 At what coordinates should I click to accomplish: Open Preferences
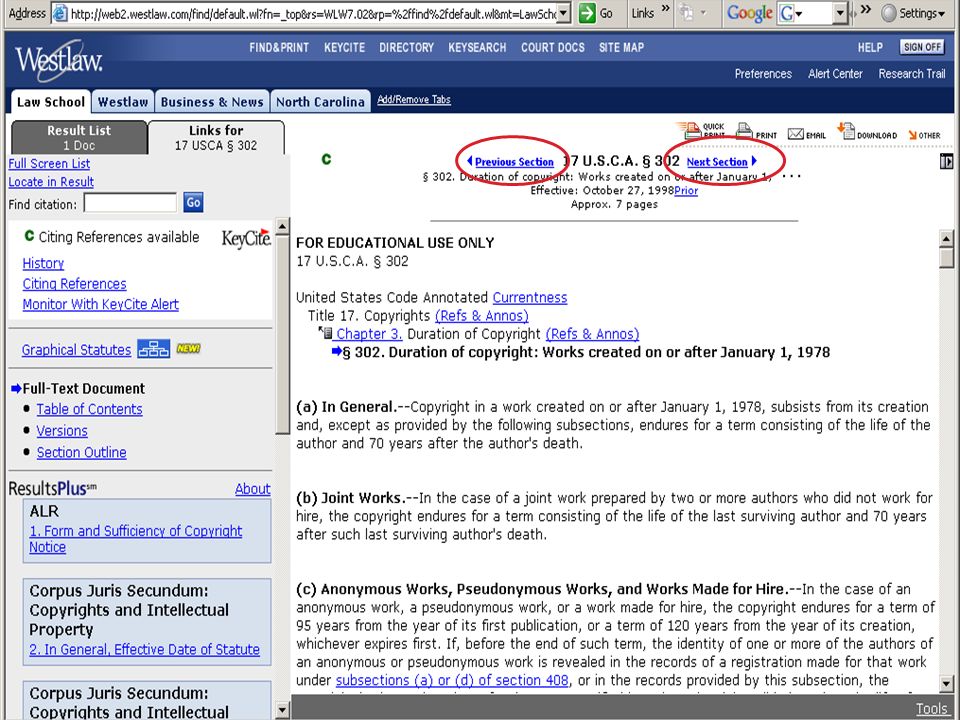[763, 74]
